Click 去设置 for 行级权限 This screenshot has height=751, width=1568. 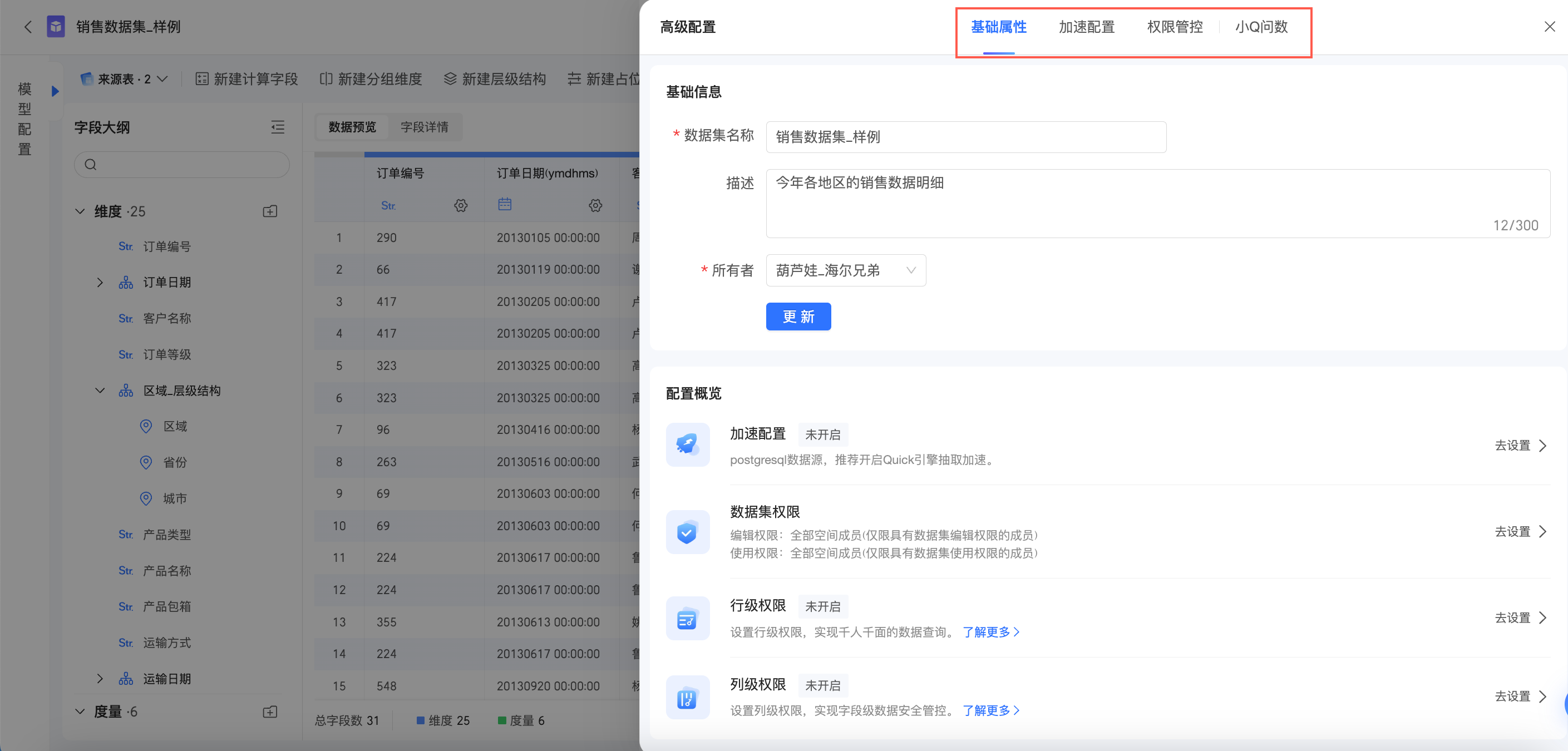(1521, 619)
